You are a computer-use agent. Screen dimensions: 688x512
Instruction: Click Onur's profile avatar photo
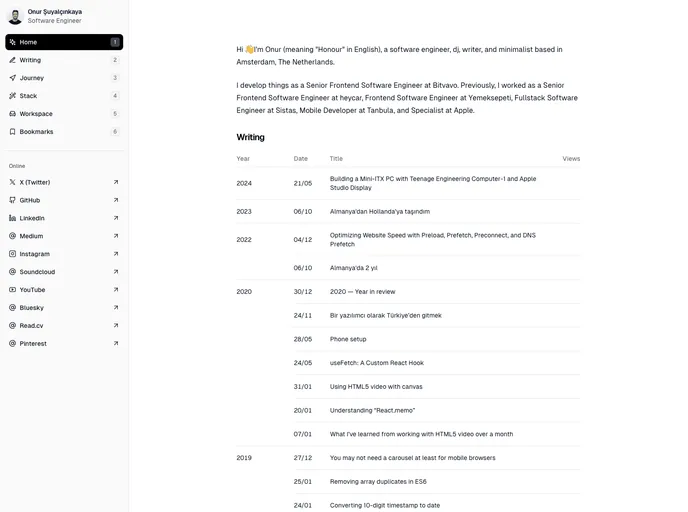coord(14,16)
